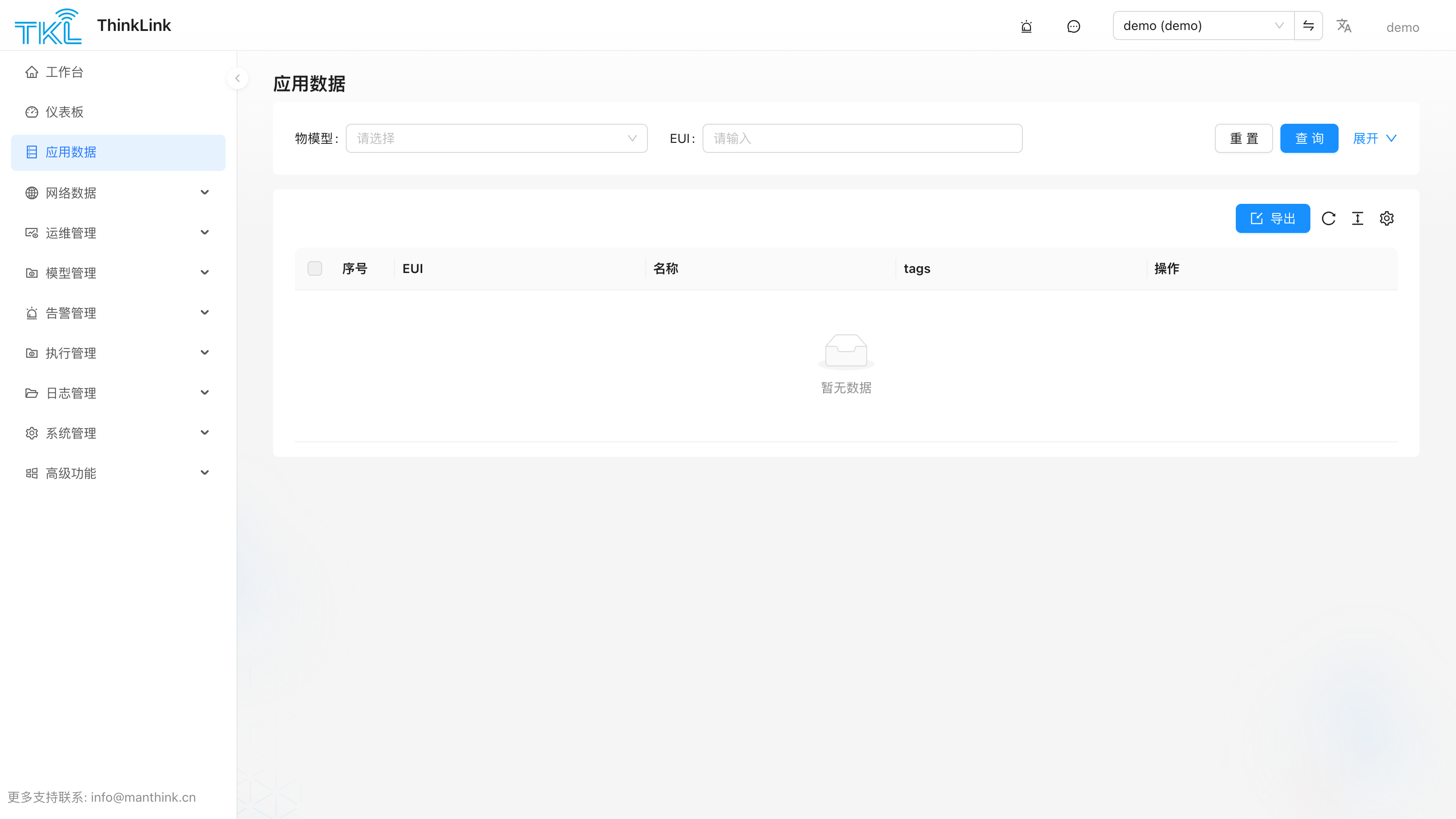Expand filters with 展开 link
The image size is (1456, 819).
1375,138
